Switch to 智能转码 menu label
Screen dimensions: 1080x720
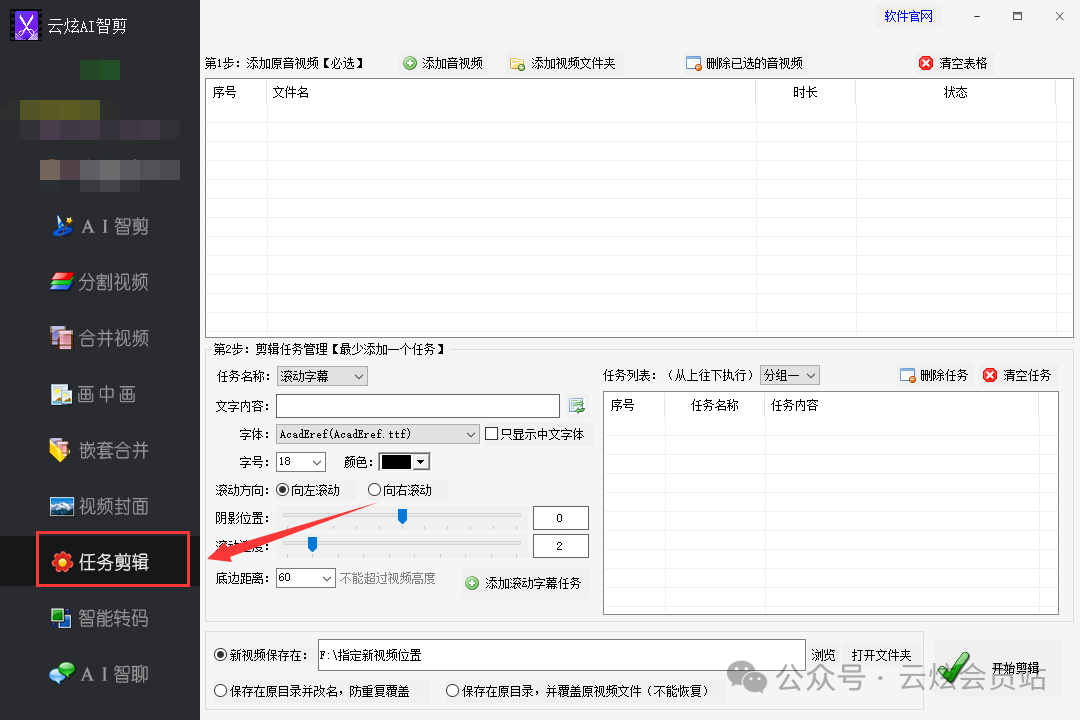[x=114, y=619]
